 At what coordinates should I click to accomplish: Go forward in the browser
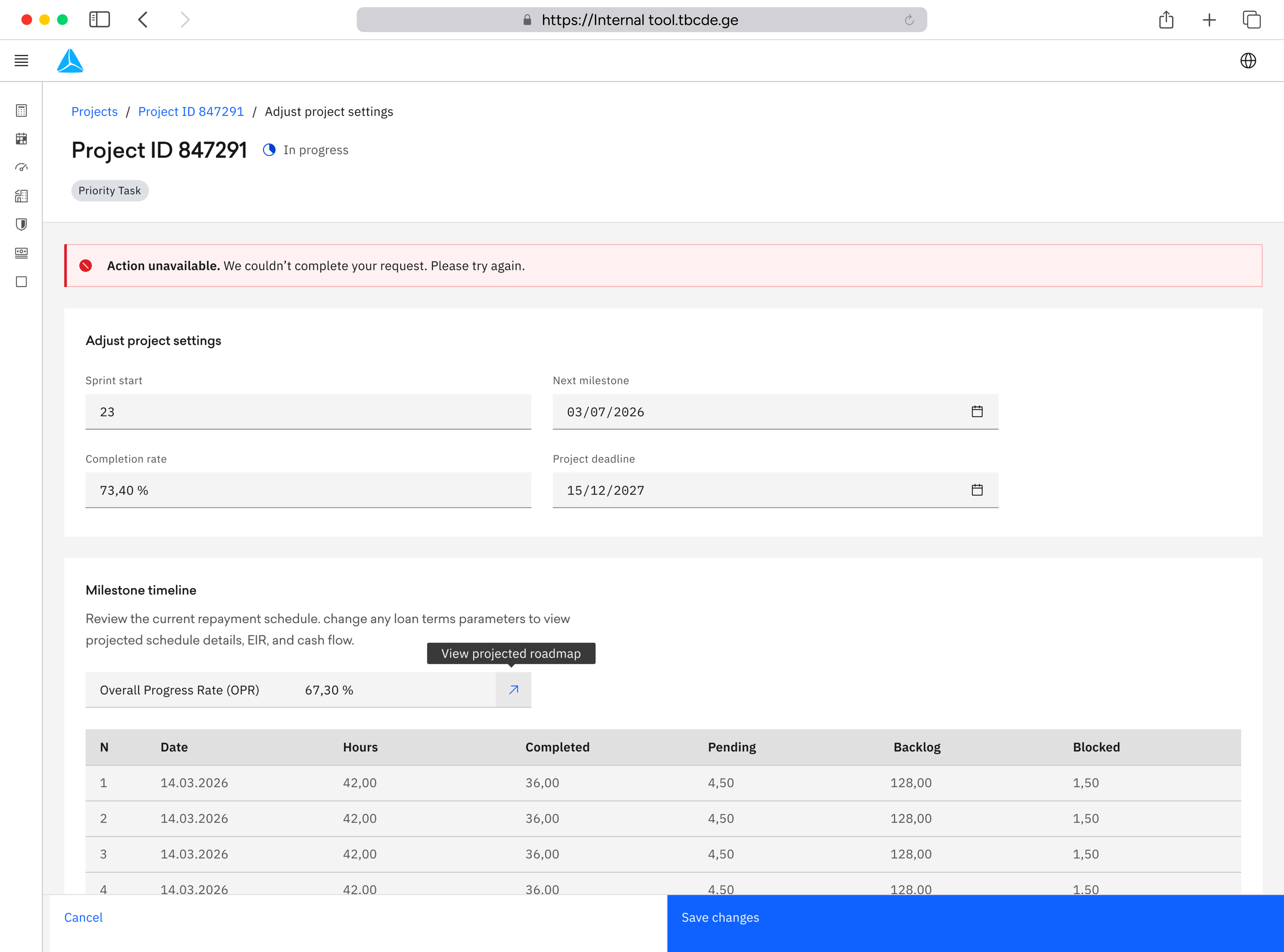click(185, 20)
